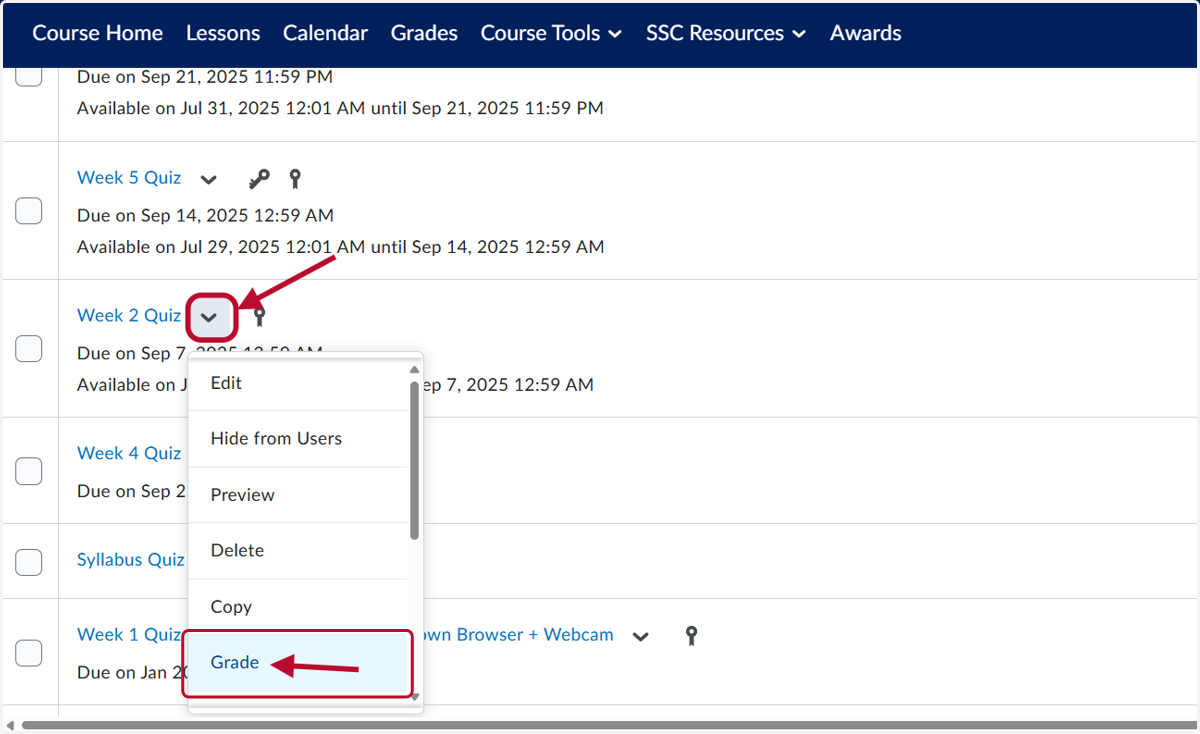Viewport: 1200px width, 734px height.
Task: Expand the Course Tools menu
Action: (x=551, y=33)
